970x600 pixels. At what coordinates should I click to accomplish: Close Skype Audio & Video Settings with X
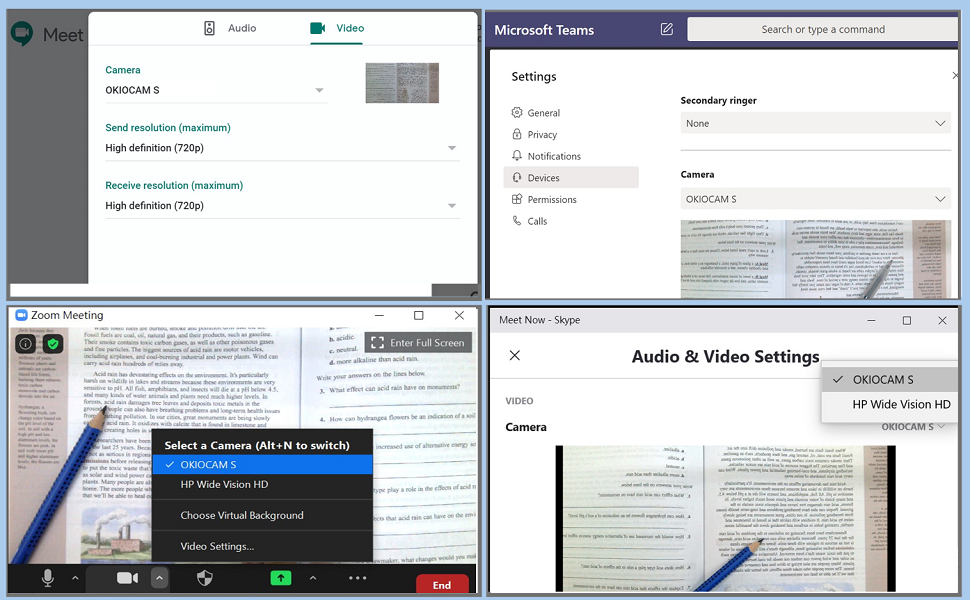[515, 355]
